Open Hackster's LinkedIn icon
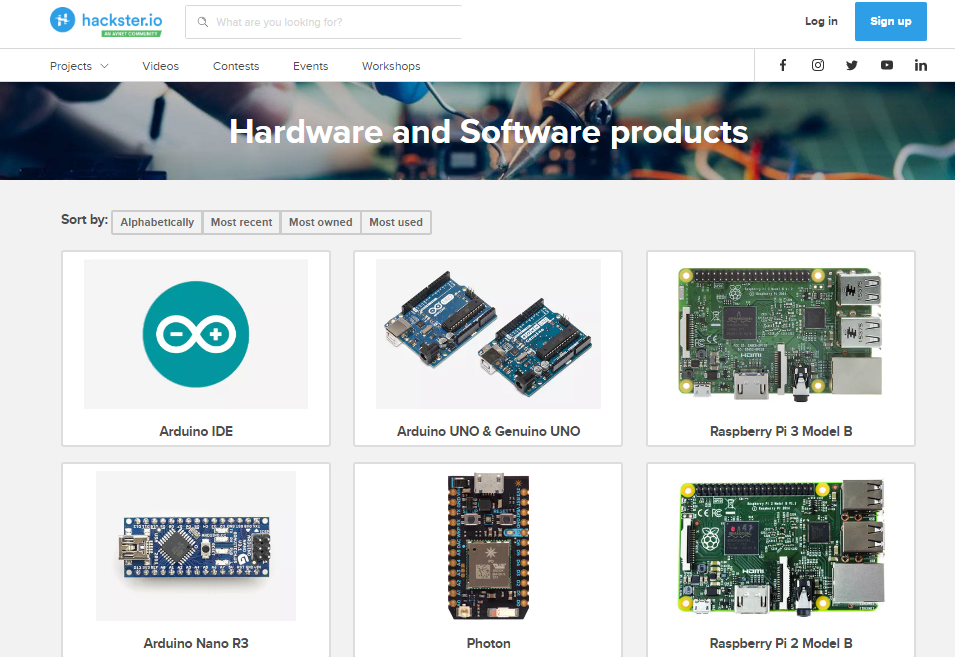This screenshot has width=955, height=657. pyautogui.click(x=921, y=65)
